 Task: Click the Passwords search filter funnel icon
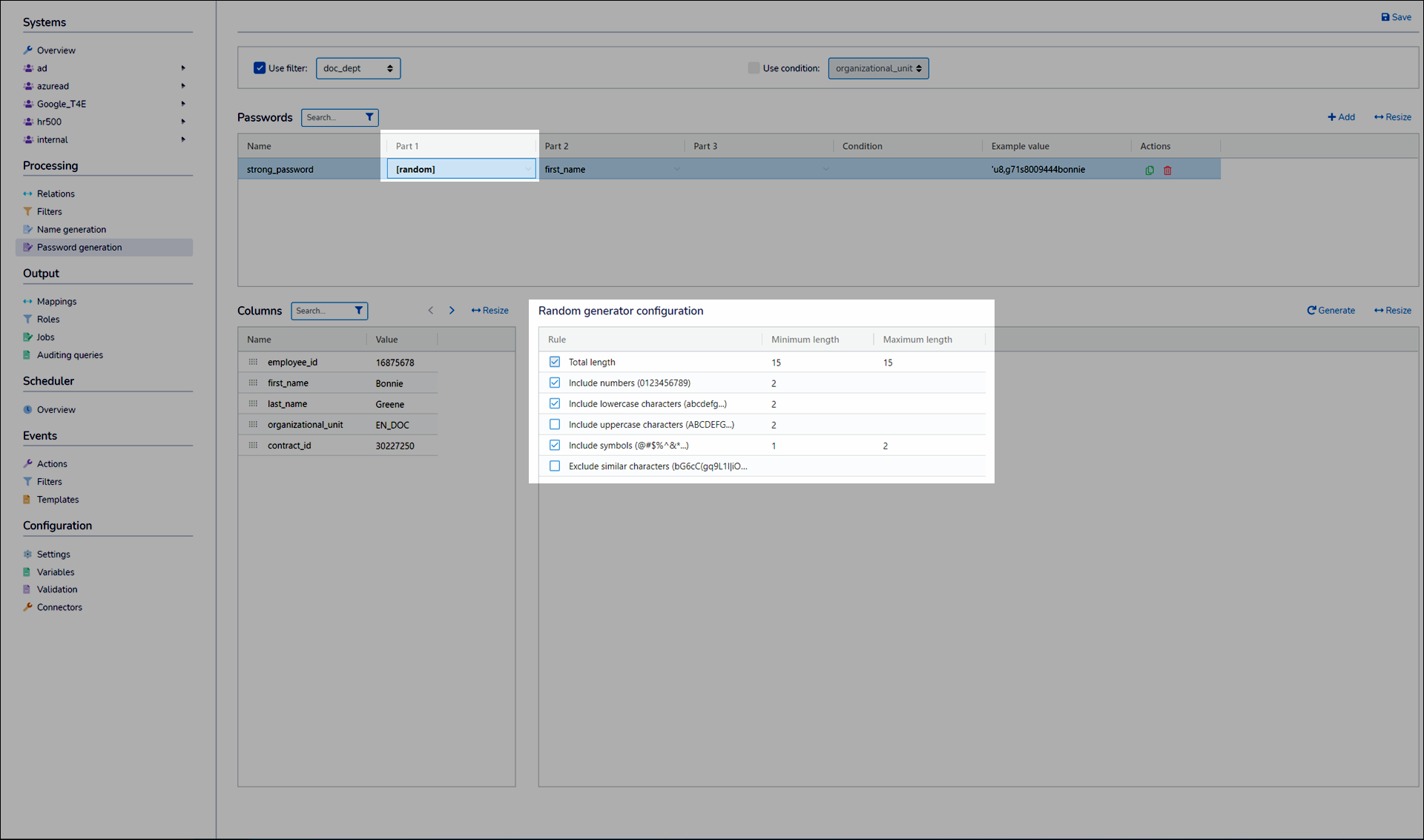[x=369, y=117]
